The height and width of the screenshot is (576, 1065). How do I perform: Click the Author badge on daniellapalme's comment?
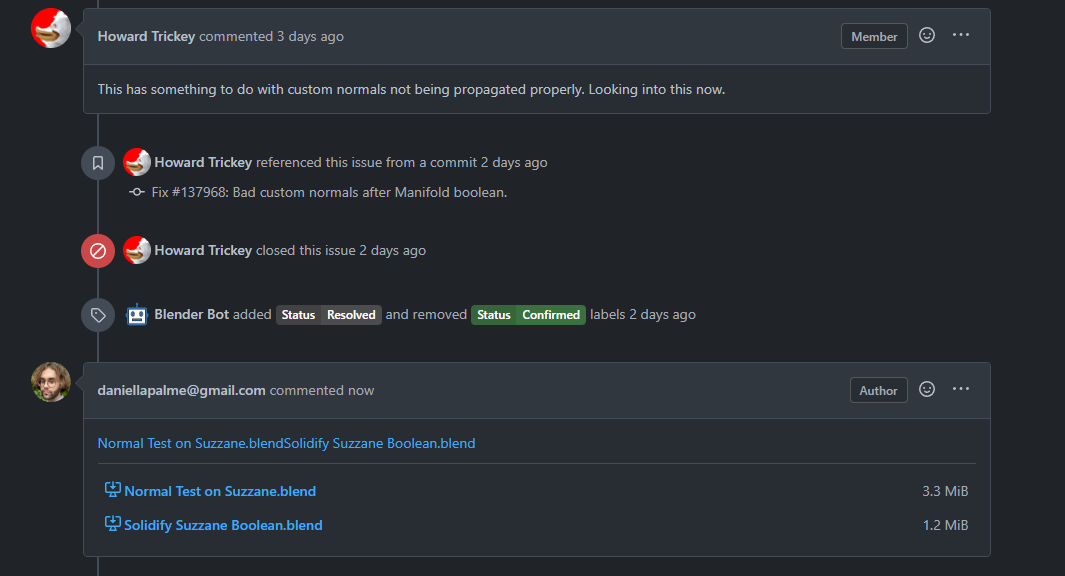click(x=878, y=391)
